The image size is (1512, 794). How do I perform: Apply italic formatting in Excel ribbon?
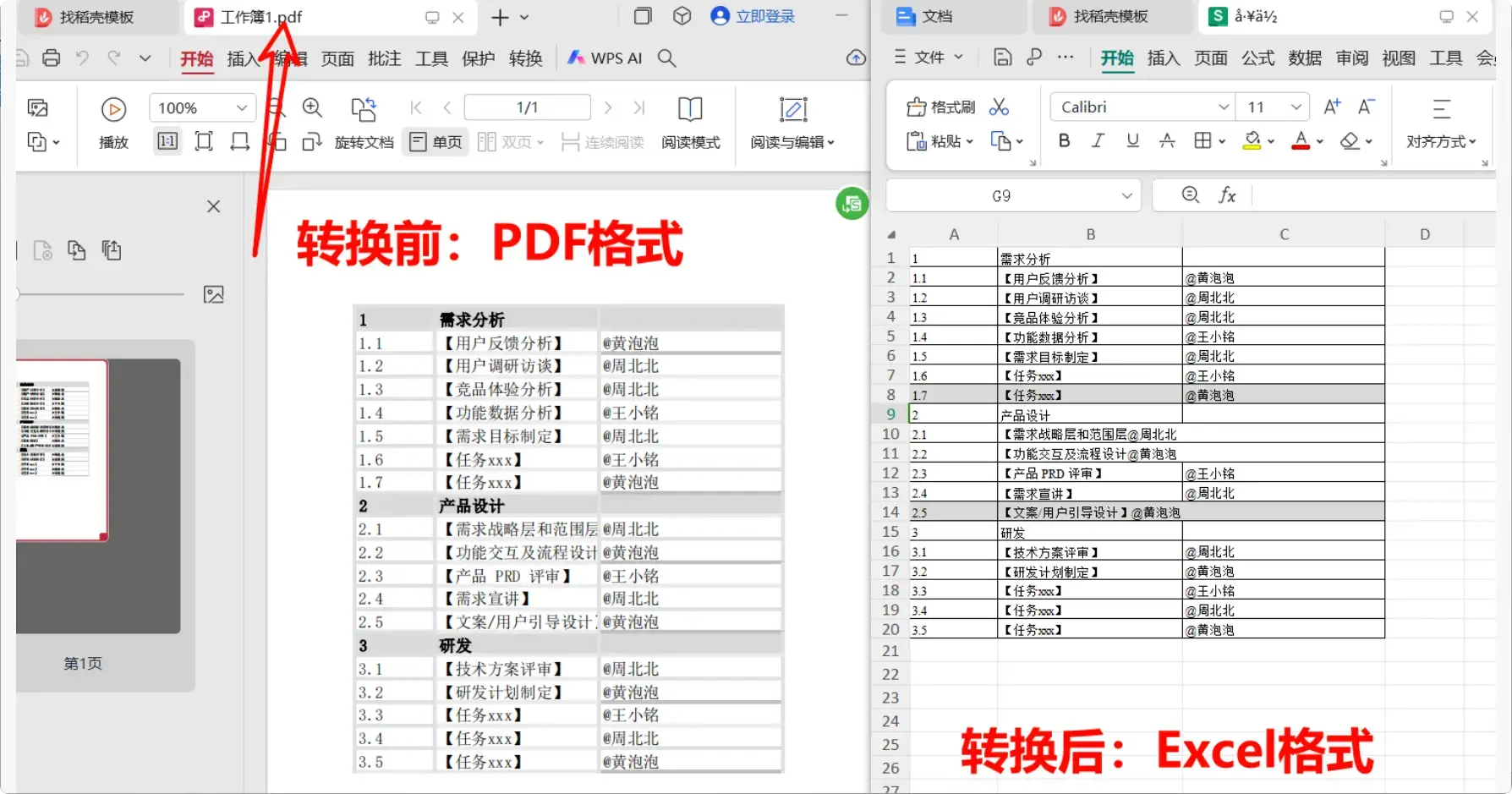point(1097,140)
